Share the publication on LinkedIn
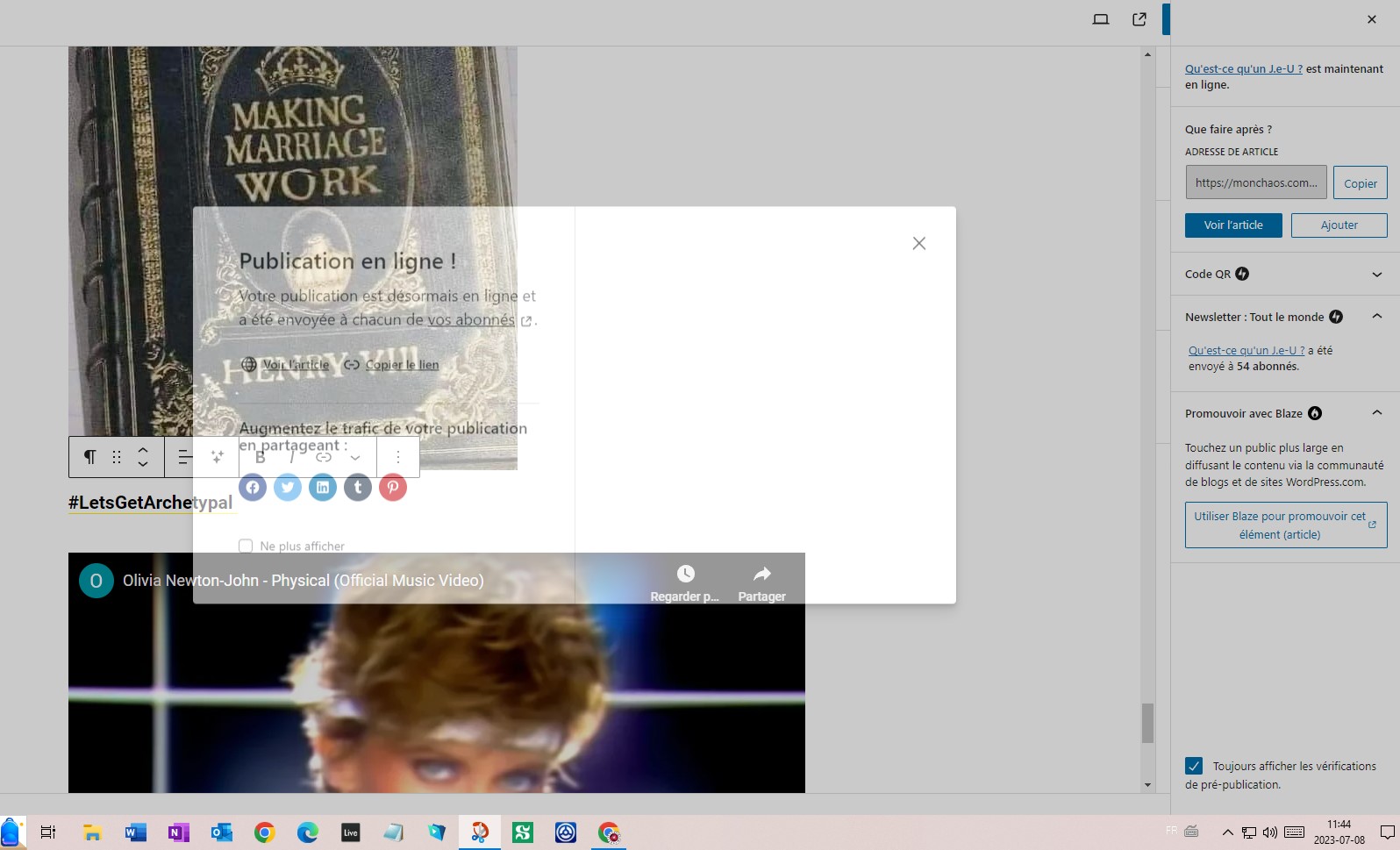 [x=323, y=487]
